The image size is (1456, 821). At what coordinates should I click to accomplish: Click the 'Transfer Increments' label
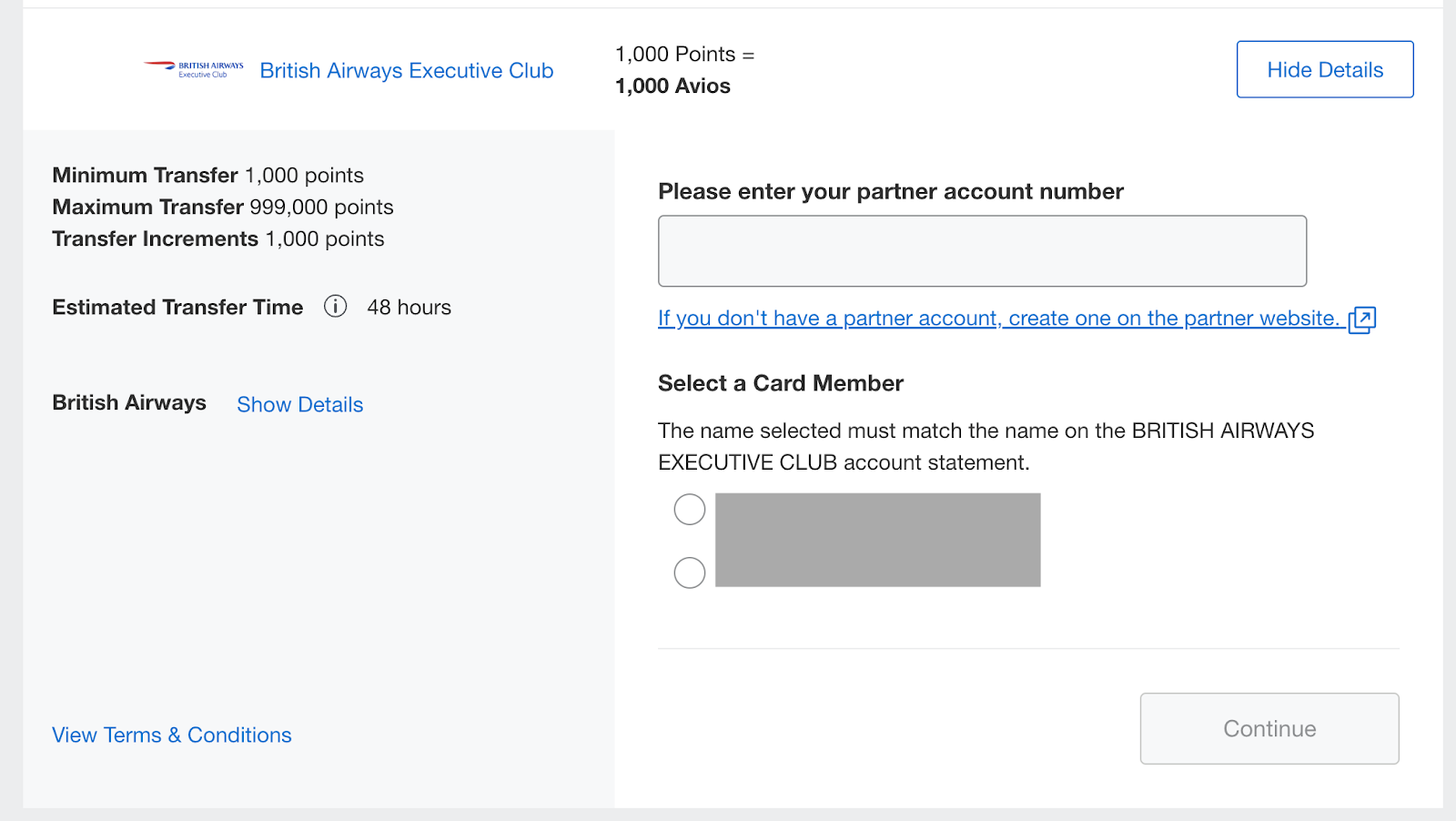(155, 238)
